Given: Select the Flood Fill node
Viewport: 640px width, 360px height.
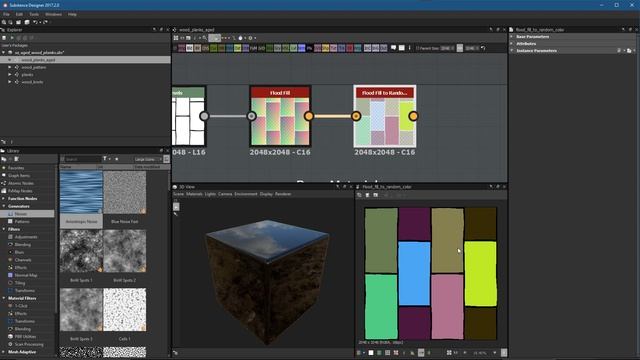Looking at the screenshot, I should pyautogui.click(x=280, y=116).
